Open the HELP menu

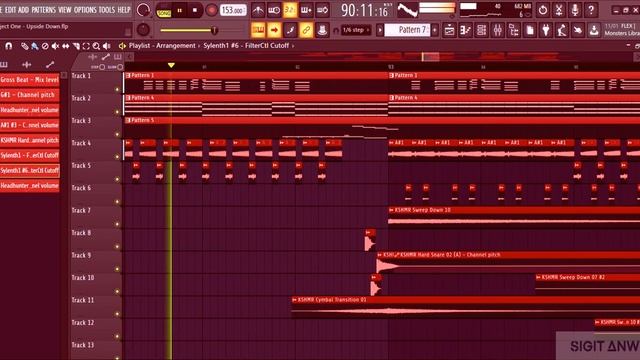coord(124,9)
